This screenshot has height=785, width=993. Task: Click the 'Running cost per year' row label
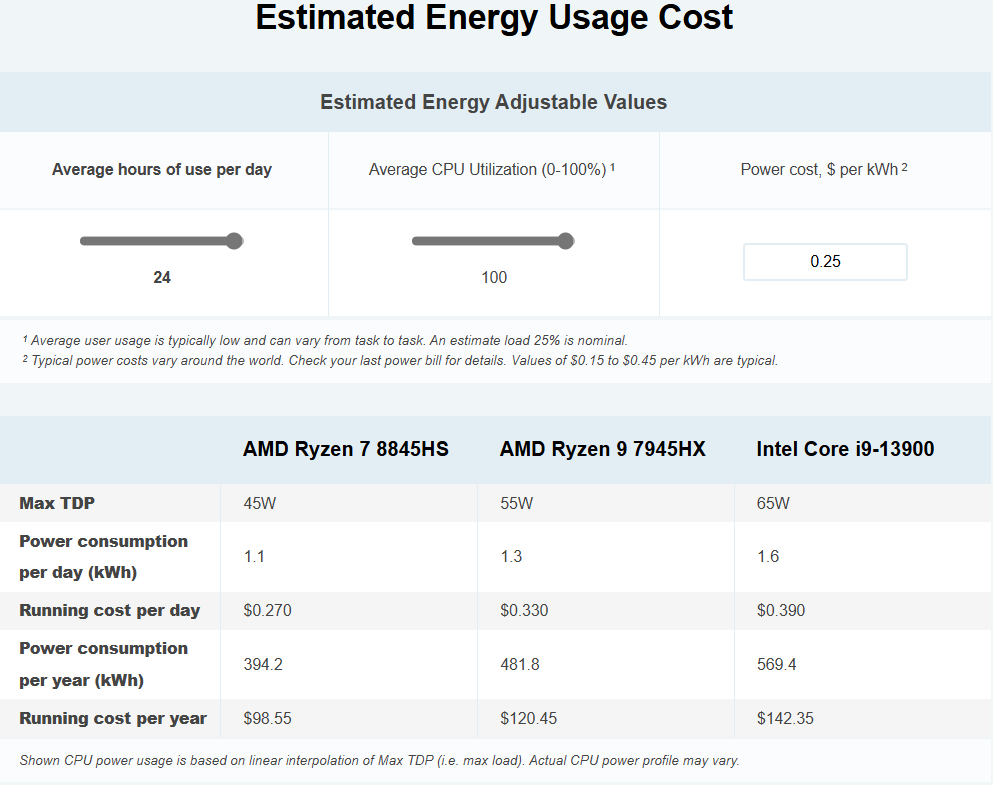[113, 719]
